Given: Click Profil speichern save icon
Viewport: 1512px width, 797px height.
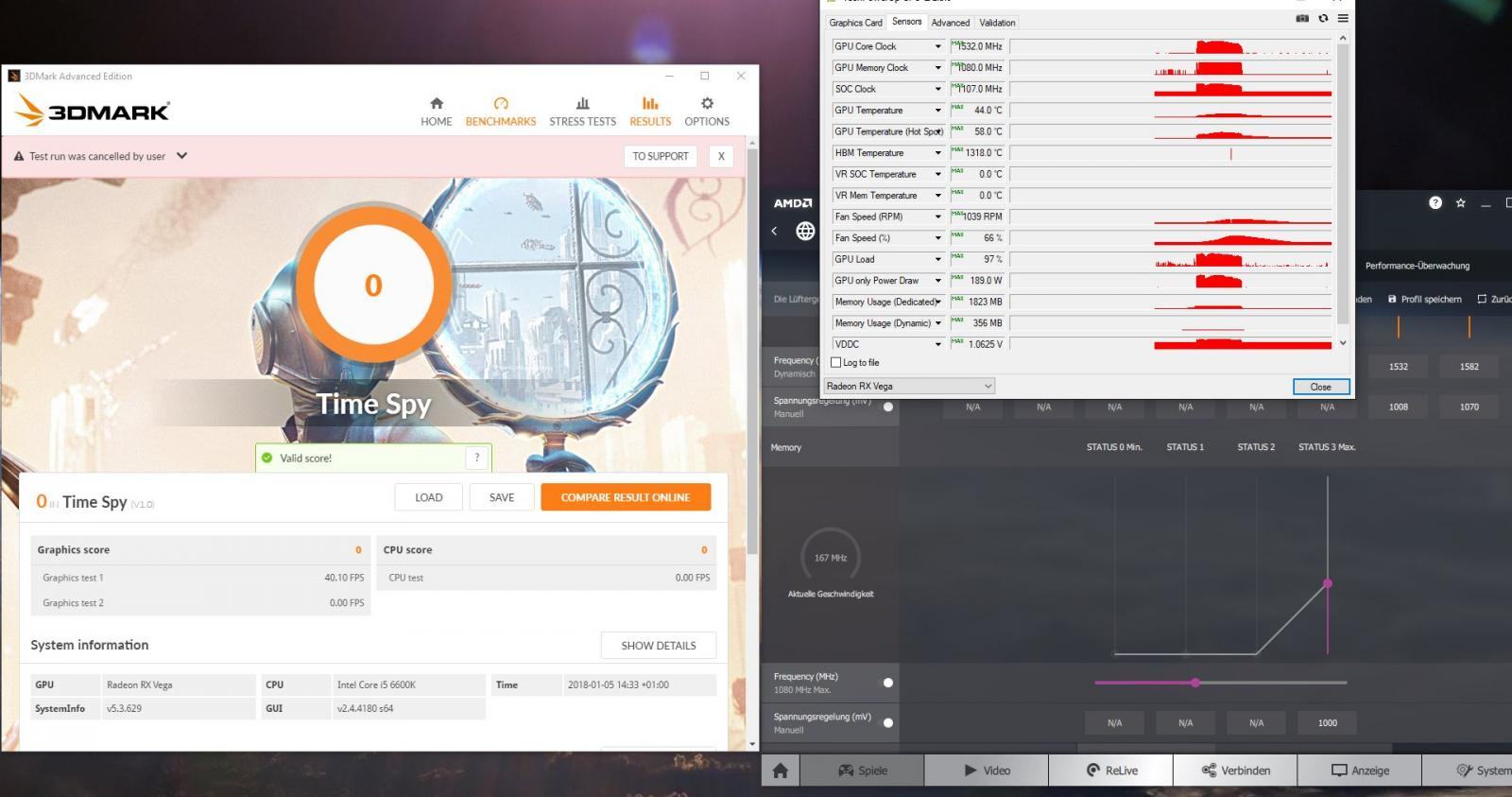Looking at the screenshot, I should [1392, 299].
